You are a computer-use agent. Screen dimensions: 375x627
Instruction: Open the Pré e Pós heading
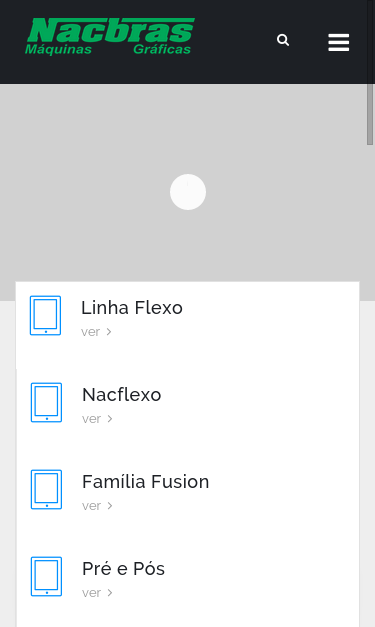coord(123,569)
